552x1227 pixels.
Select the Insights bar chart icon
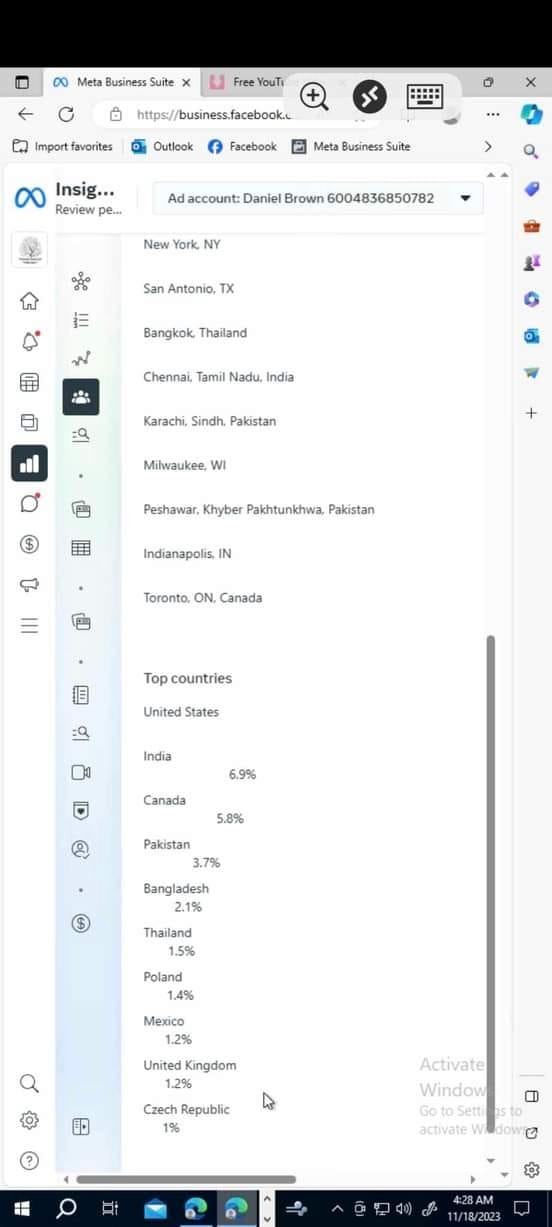point(29,463)
